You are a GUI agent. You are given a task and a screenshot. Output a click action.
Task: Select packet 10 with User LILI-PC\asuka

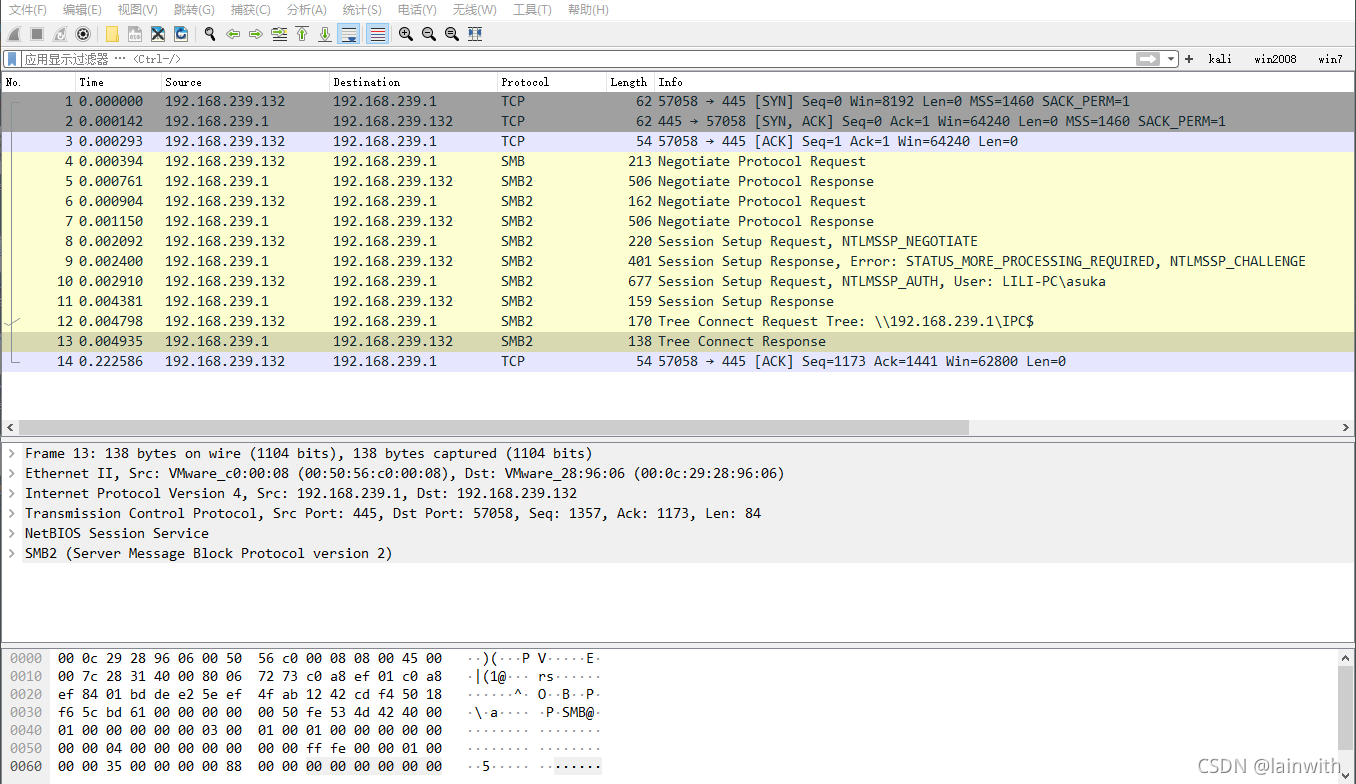point(678,281)
